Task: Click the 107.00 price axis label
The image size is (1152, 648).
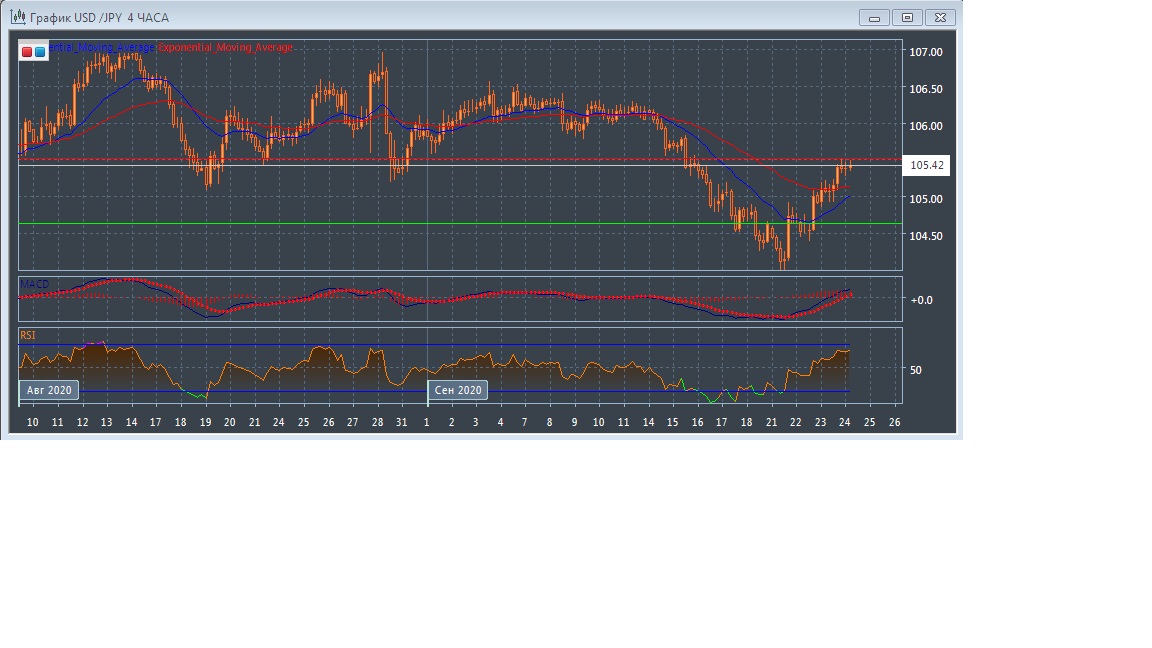Action: tap(926, 52)
